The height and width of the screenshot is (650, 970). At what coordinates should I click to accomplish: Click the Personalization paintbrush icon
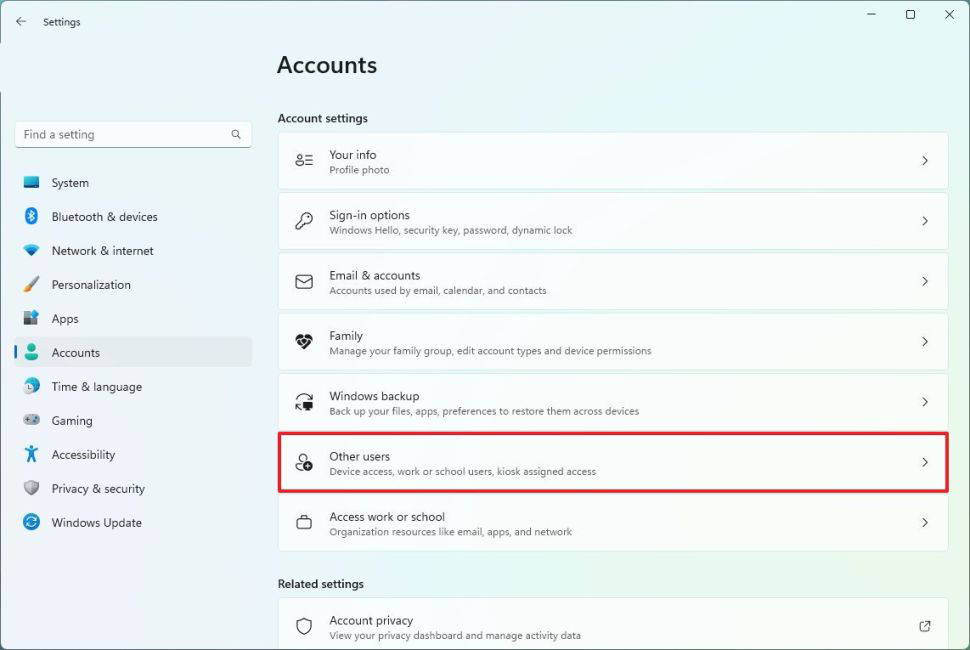click(31, 284)
